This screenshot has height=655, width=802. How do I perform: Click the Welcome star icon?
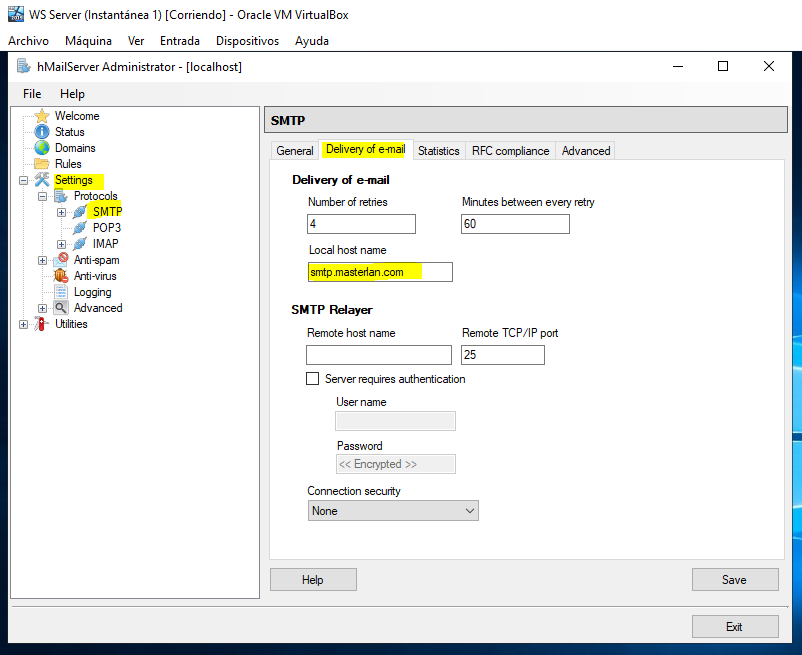42,116
